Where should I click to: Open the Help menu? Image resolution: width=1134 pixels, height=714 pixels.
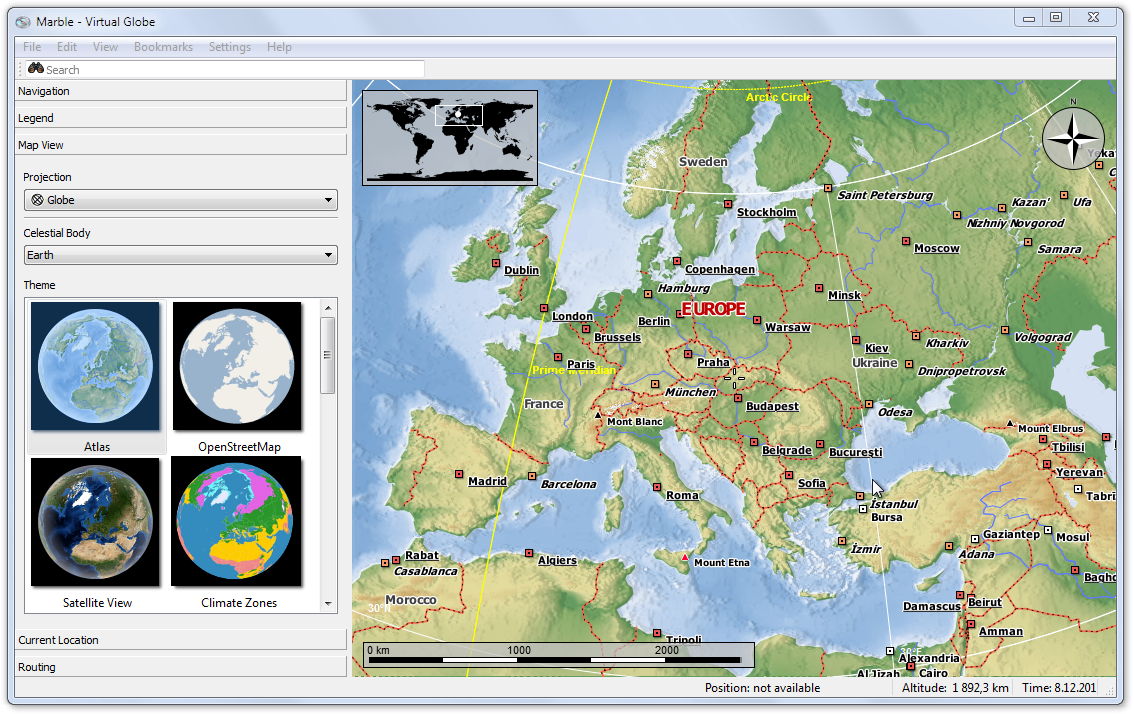pyautogui.click(x=279, y=46)
